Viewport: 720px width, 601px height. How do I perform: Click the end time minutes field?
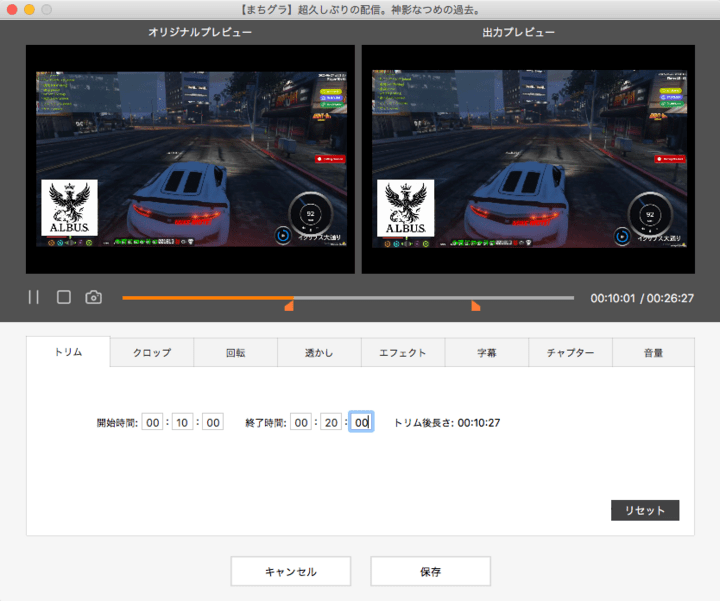(332, 423)
